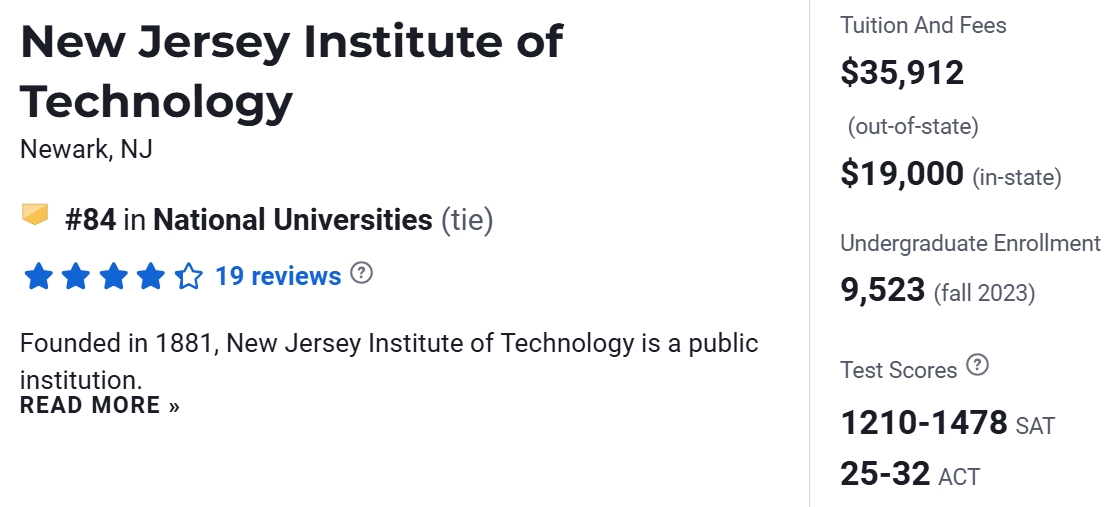Open the Test Scores help icon
This screenshot has width=1119, height=507.
pos(978,366)
